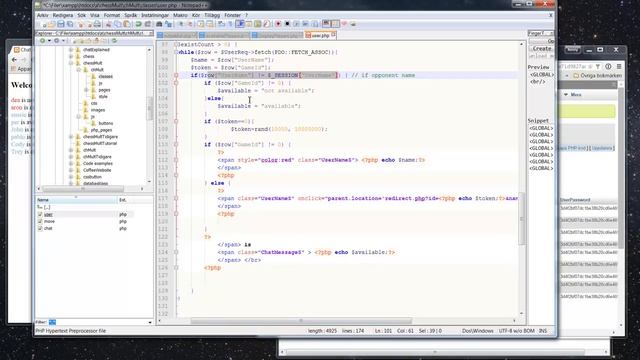Toggle the chat file checkbox
Image resolution: width=640 pixels, height=360 pixels.
pos(40,228)
